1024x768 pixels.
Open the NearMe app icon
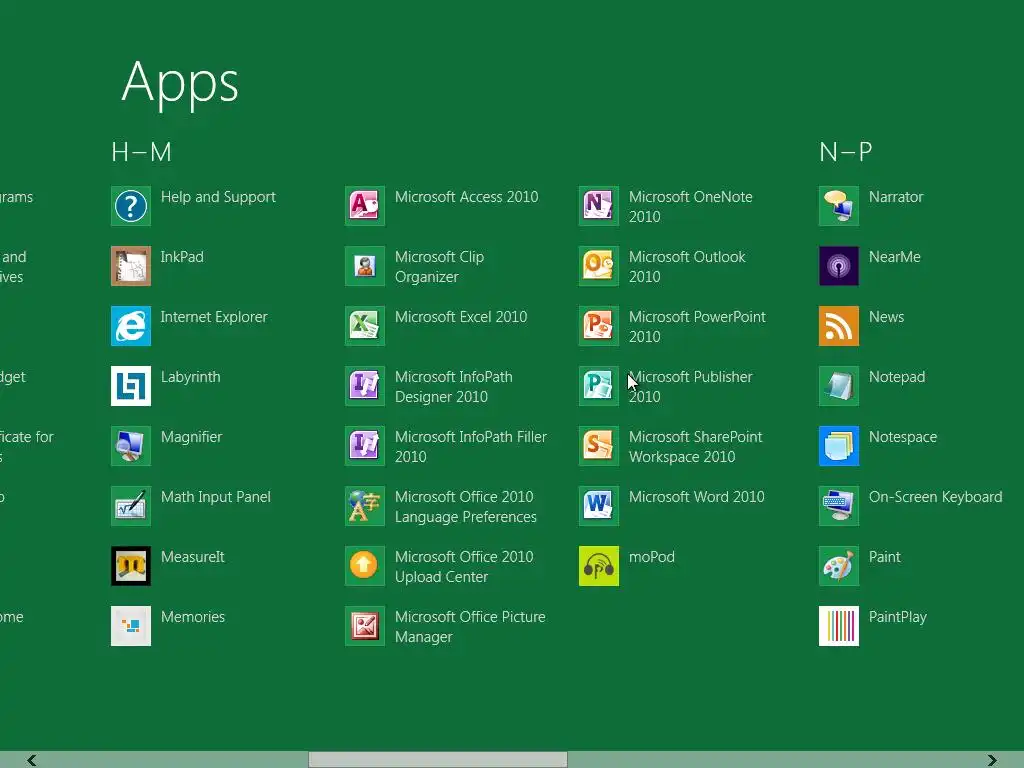point(839,266)
